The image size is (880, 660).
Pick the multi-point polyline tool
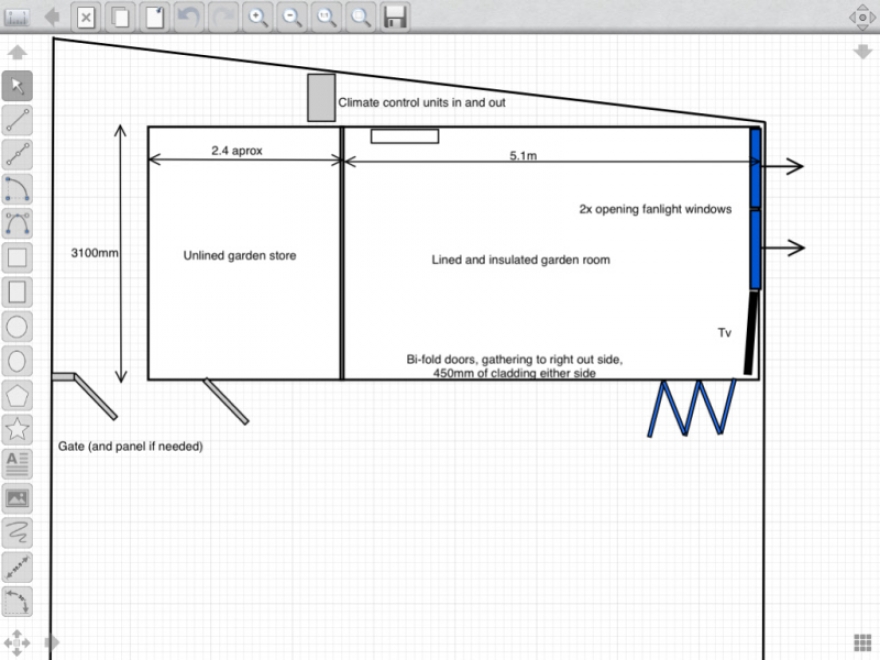pyautogui.click(x=18, y=154)
